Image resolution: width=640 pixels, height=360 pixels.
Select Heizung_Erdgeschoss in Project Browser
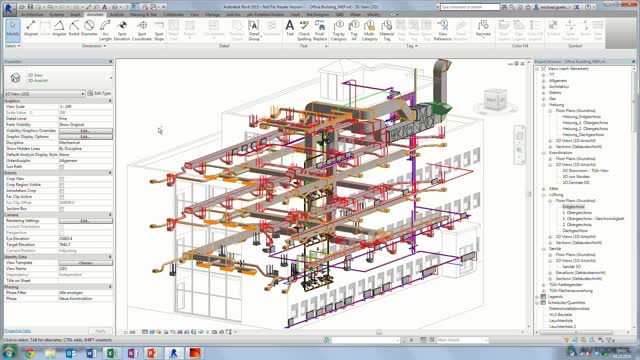point(582,117)
